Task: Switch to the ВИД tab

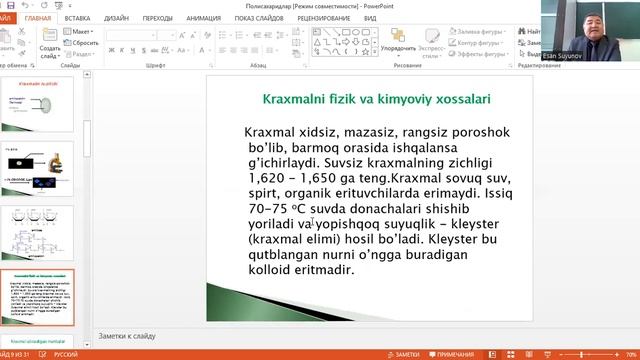Action: tap(370, 18)
